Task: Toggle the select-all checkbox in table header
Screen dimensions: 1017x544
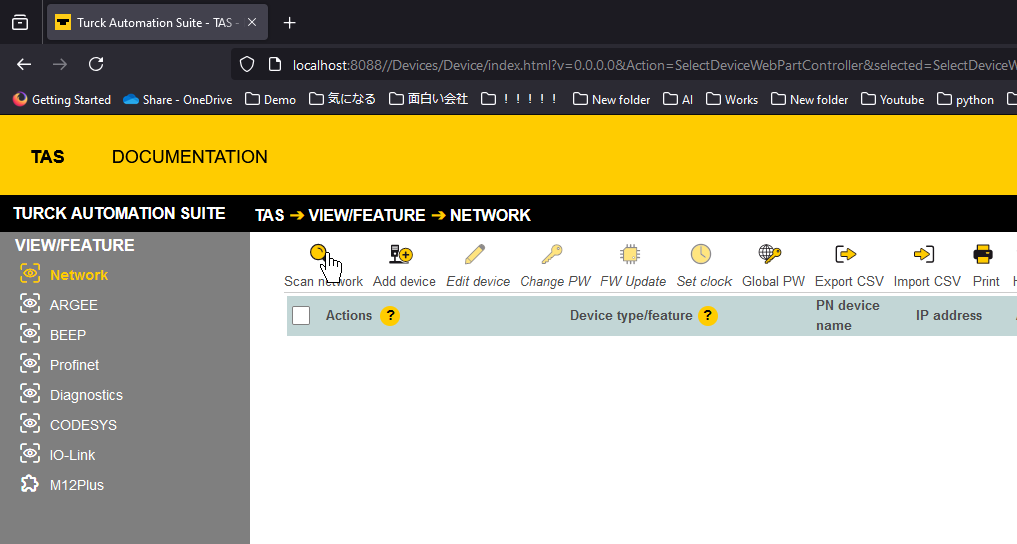Action: click(x=301, y=316)
